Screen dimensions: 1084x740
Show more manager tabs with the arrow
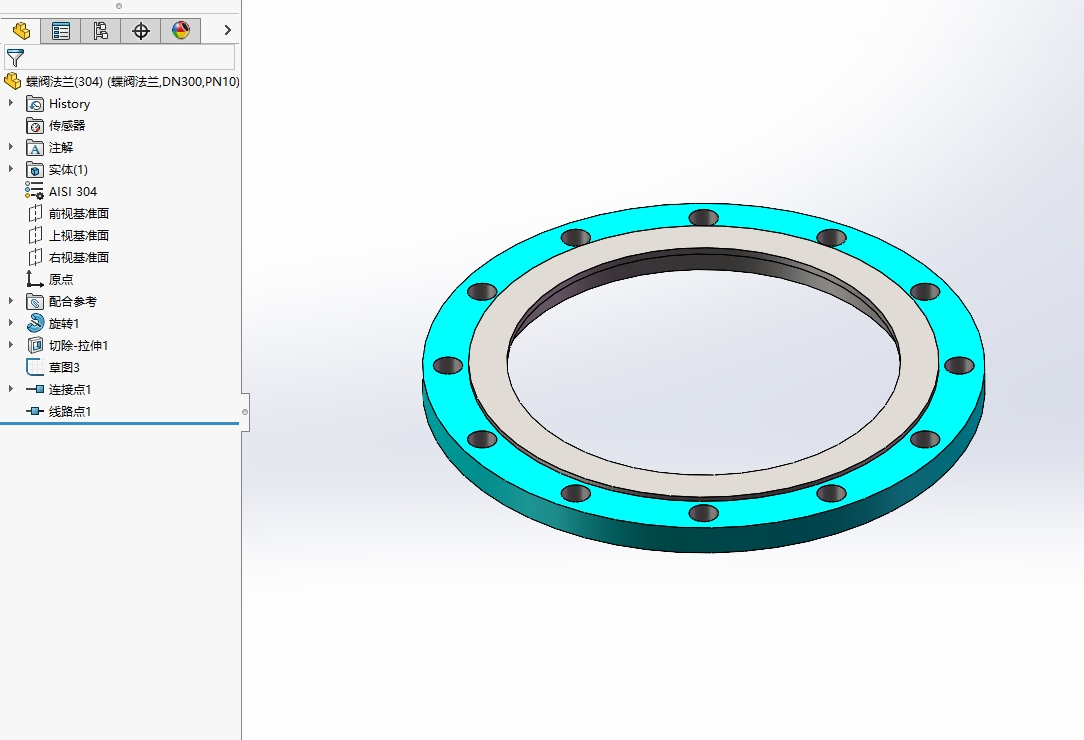[x=227, y=30]
